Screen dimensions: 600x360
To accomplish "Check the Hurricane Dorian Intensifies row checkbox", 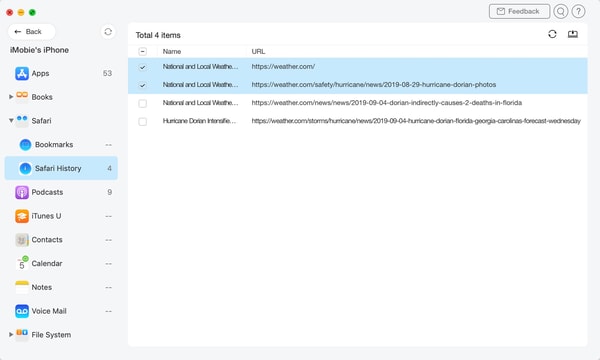I will pyautogui.click(x=142, y=122).
